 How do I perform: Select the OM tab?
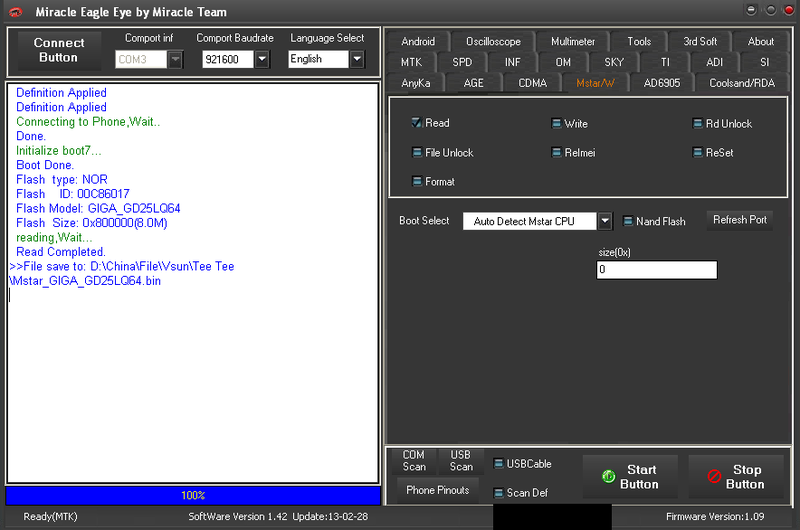[x=563, y=62]
